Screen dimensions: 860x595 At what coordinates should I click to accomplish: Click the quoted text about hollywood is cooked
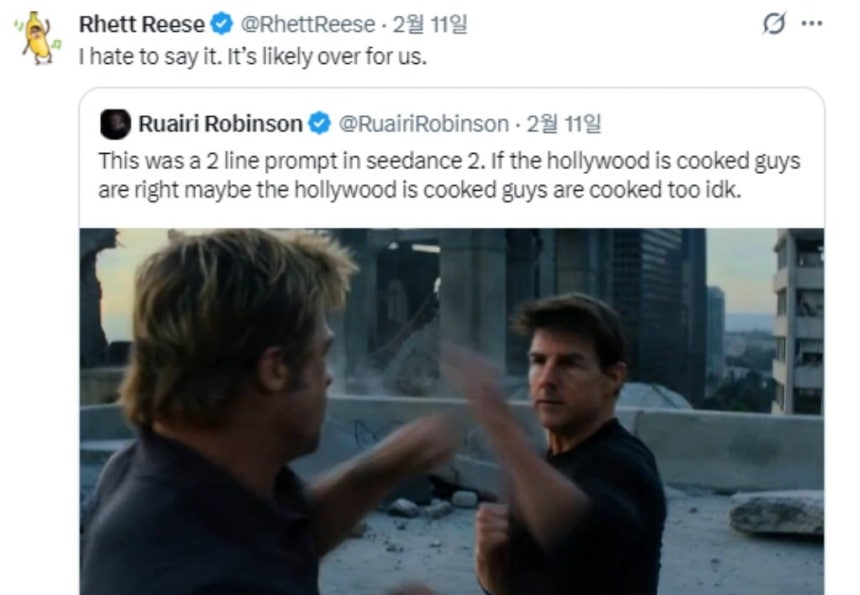click(449, 175)
